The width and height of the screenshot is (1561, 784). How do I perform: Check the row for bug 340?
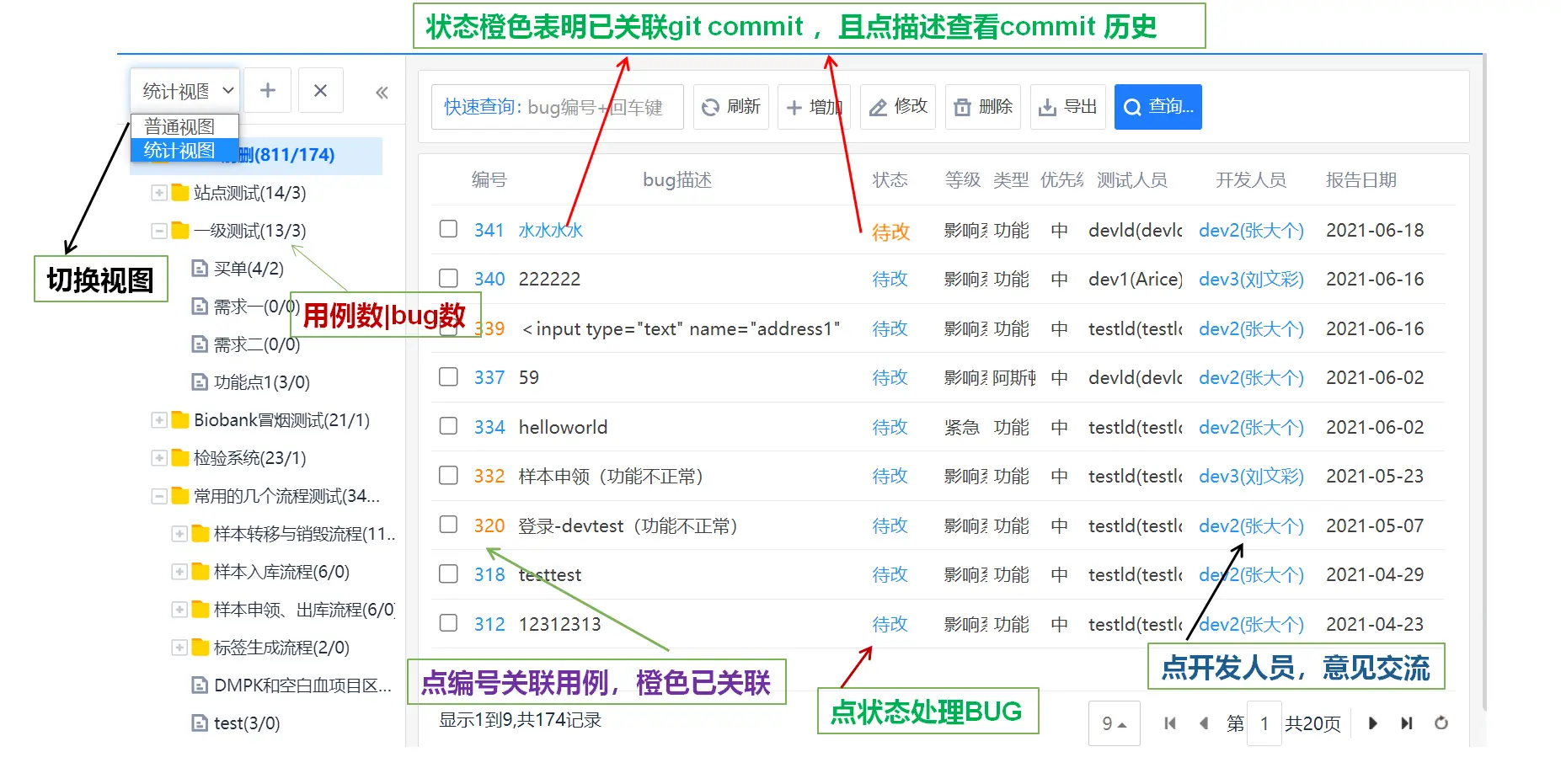[449, 278]
